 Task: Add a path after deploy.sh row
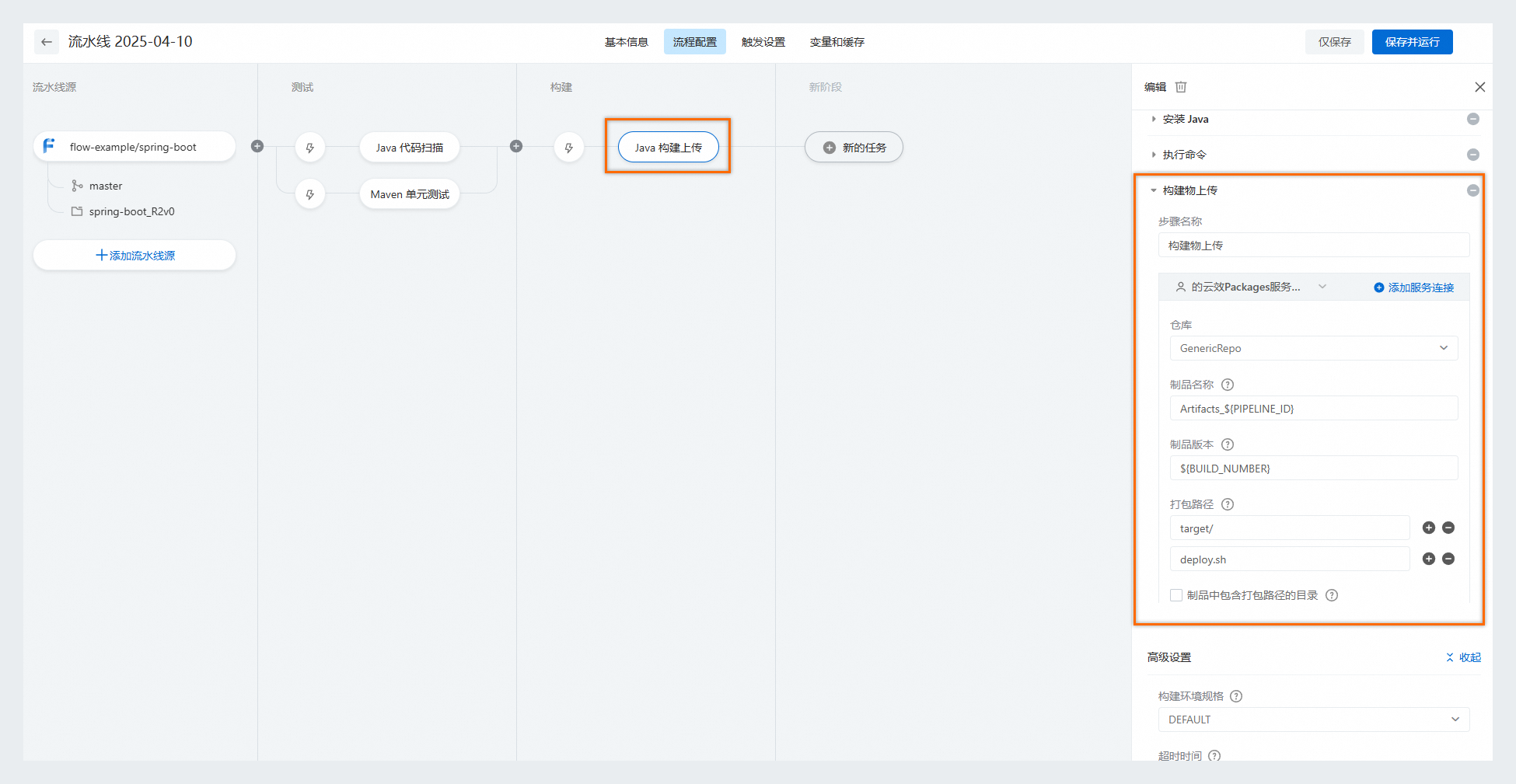tap(1429, 559)
